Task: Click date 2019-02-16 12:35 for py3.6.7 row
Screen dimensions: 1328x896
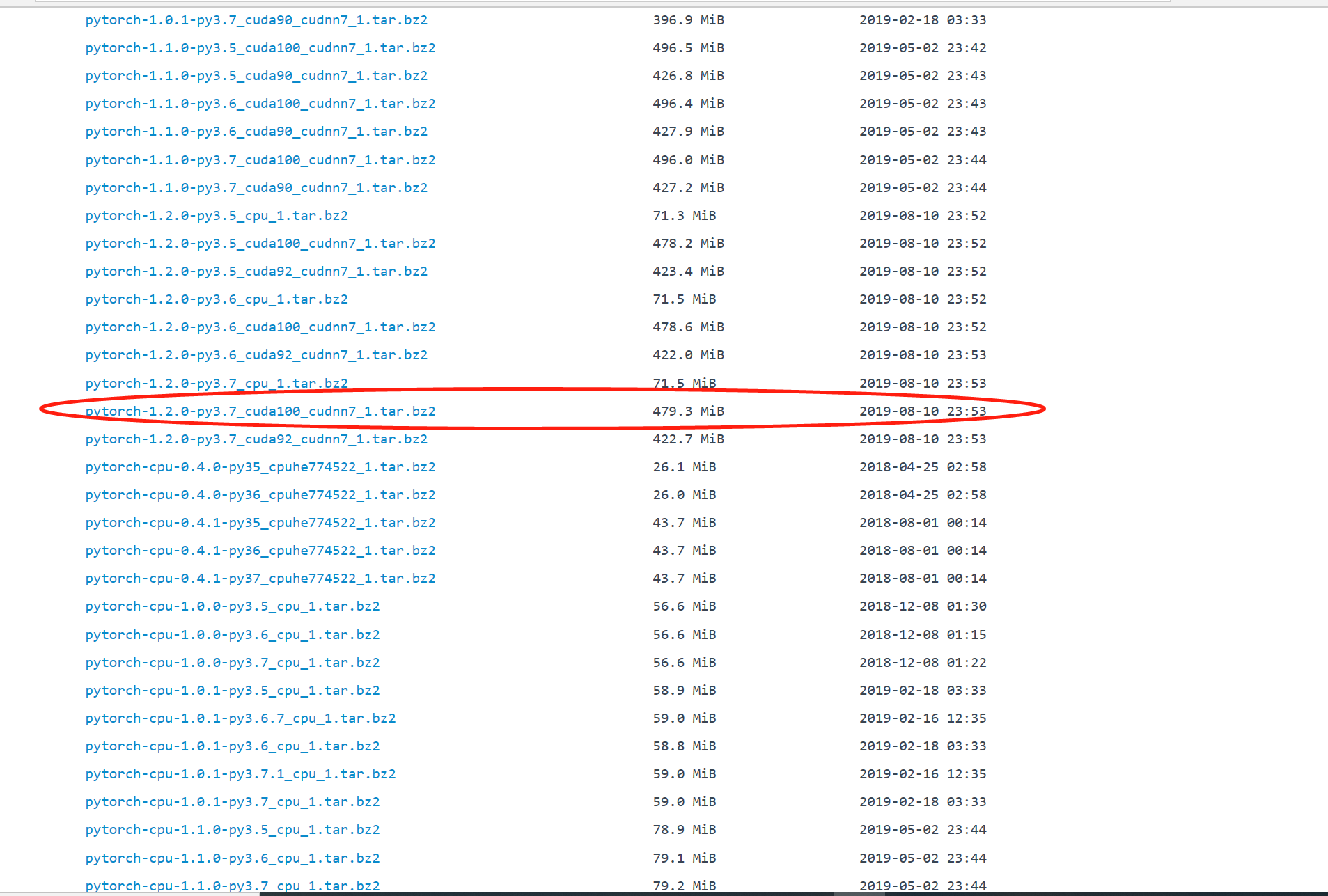Action: (923, 718)
